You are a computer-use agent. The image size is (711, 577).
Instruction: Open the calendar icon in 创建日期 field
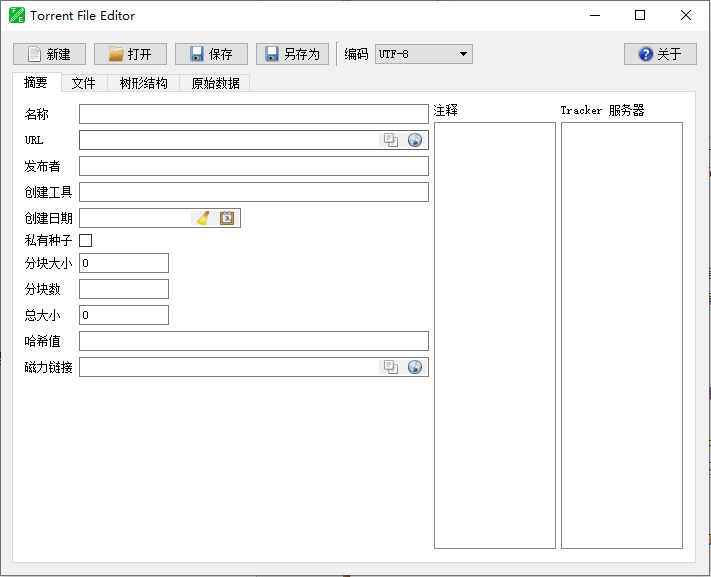[227, 218]
